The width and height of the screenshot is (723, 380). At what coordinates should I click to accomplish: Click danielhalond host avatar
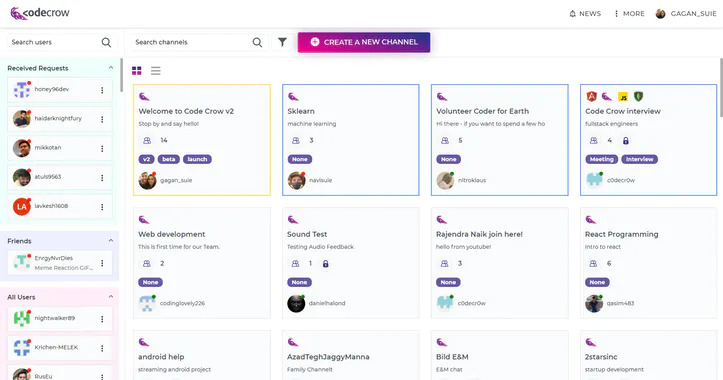(x=296, y=303)
